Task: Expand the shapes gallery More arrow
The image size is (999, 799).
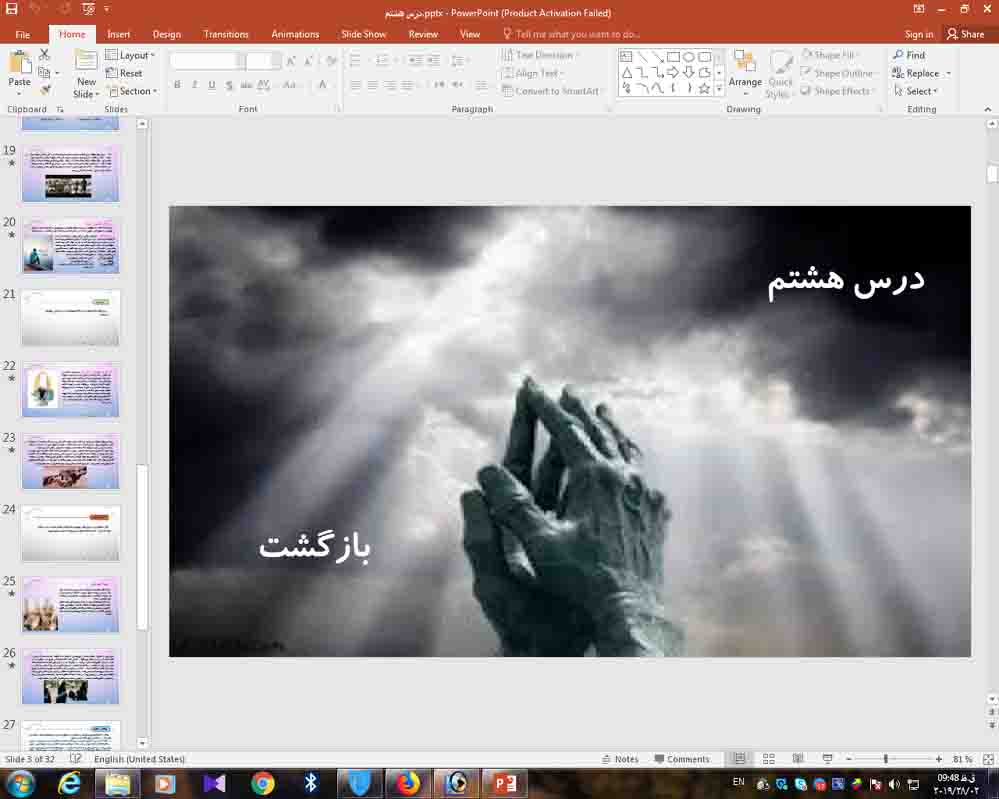Action: click(719, 89)
